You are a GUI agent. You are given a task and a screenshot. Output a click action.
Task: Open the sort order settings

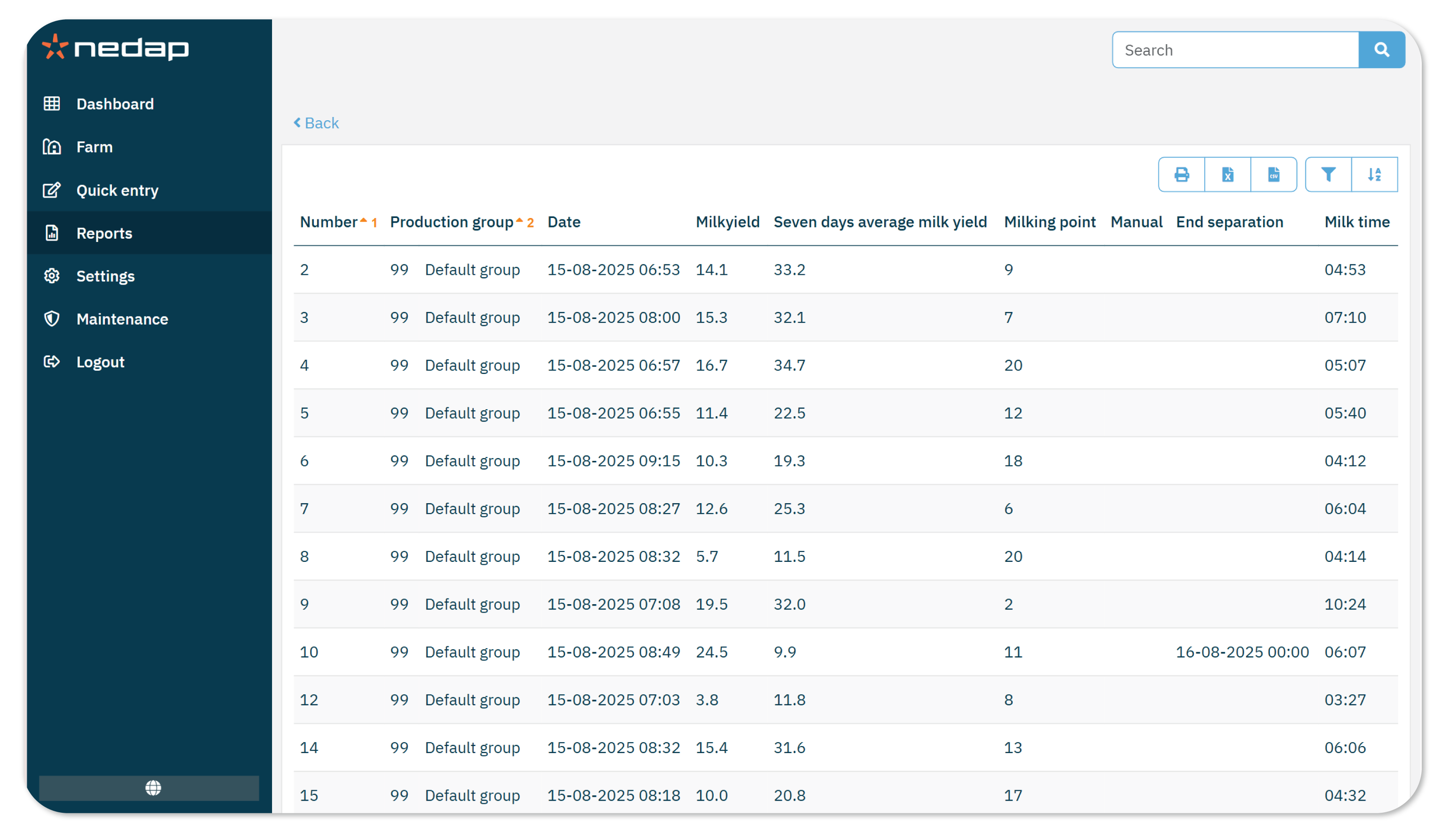(1374, 175)
